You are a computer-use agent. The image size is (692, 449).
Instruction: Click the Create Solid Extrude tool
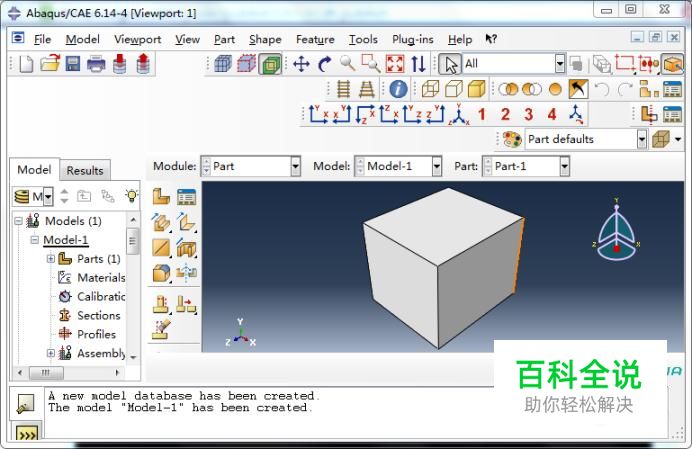point(161,222)
